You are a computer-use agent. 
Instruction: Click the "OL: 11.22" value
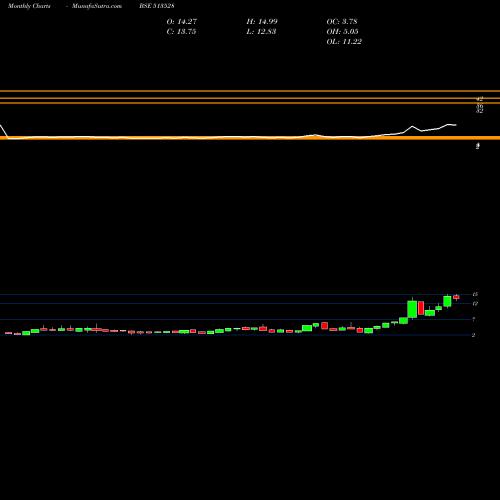(344, 41)
